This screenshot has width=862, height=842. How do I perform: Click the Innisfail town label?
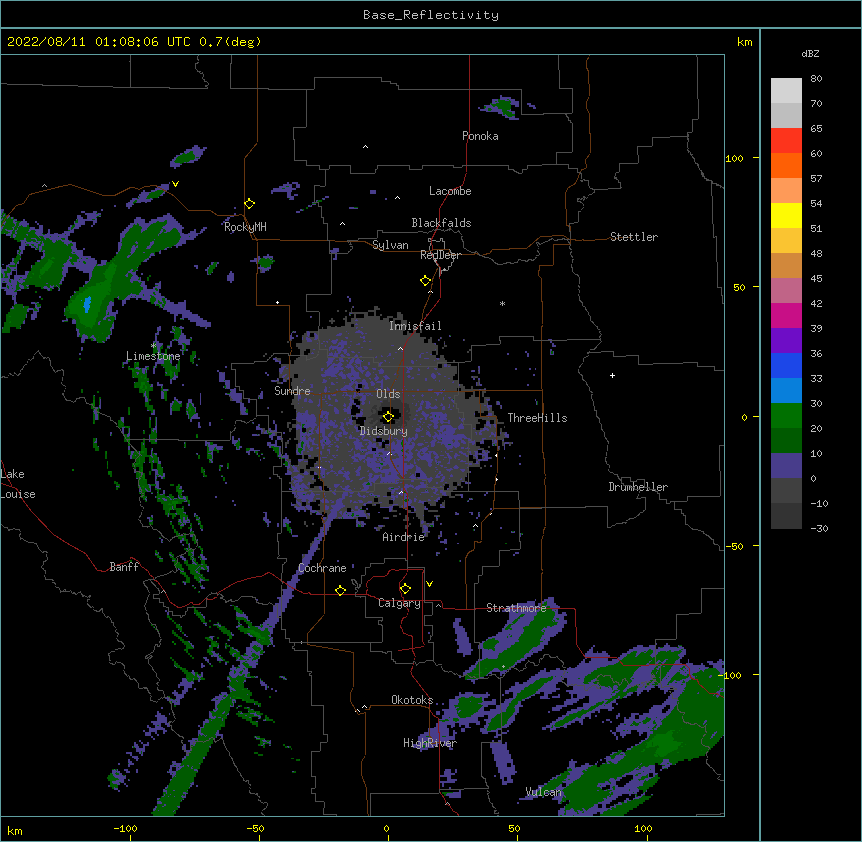415,326
